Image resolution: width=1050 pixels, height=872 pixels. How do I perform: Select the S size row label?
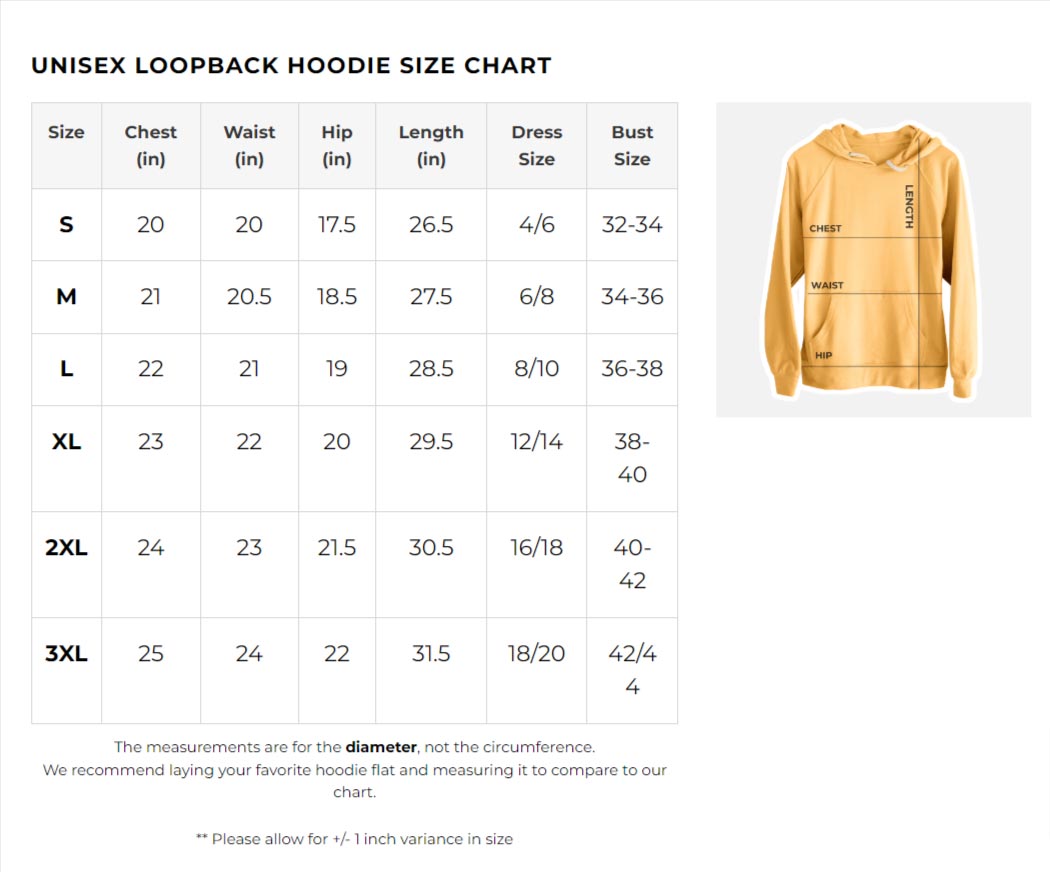click(x=66, y=225)
